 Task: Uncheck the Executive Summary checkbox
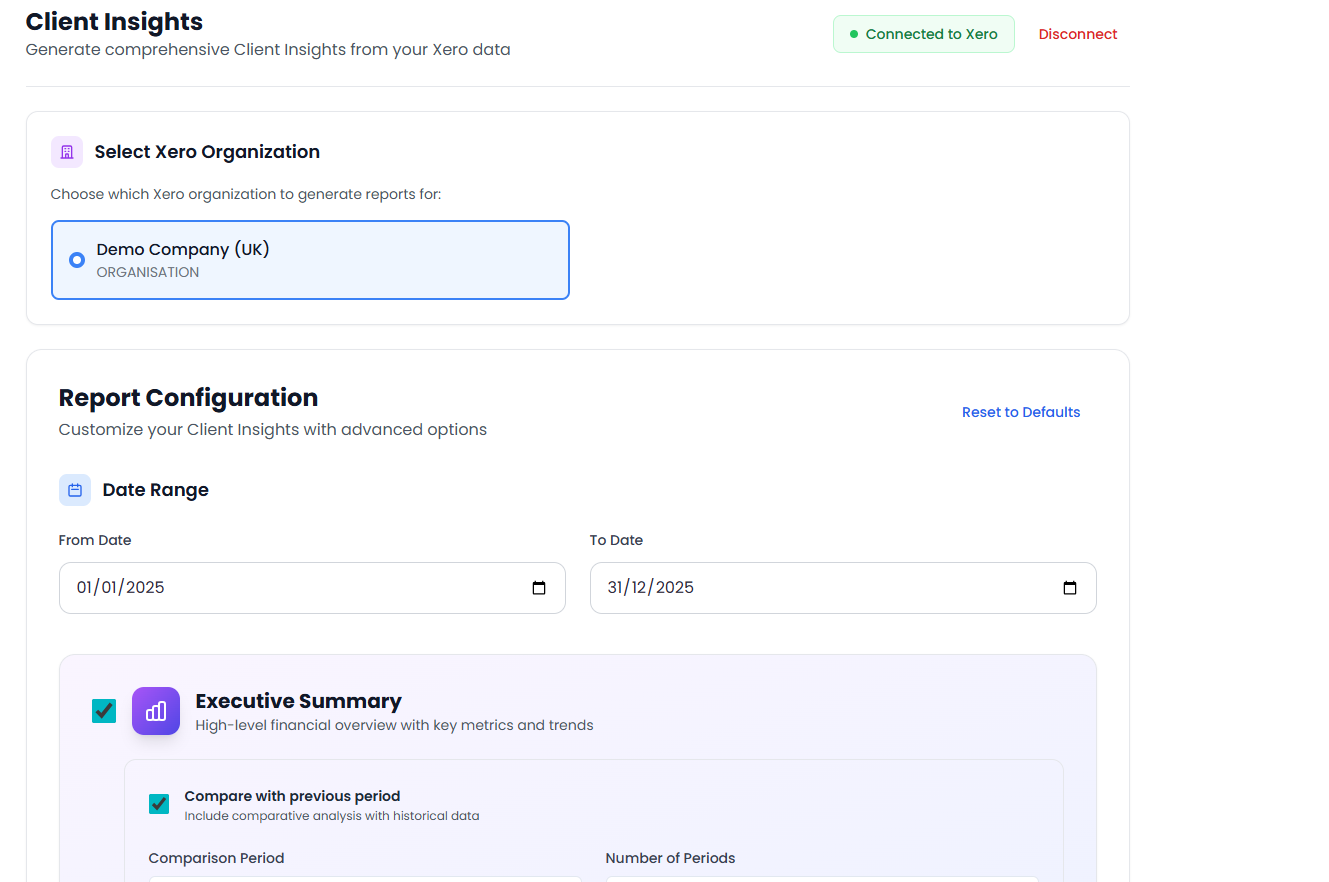click(104, 710)
